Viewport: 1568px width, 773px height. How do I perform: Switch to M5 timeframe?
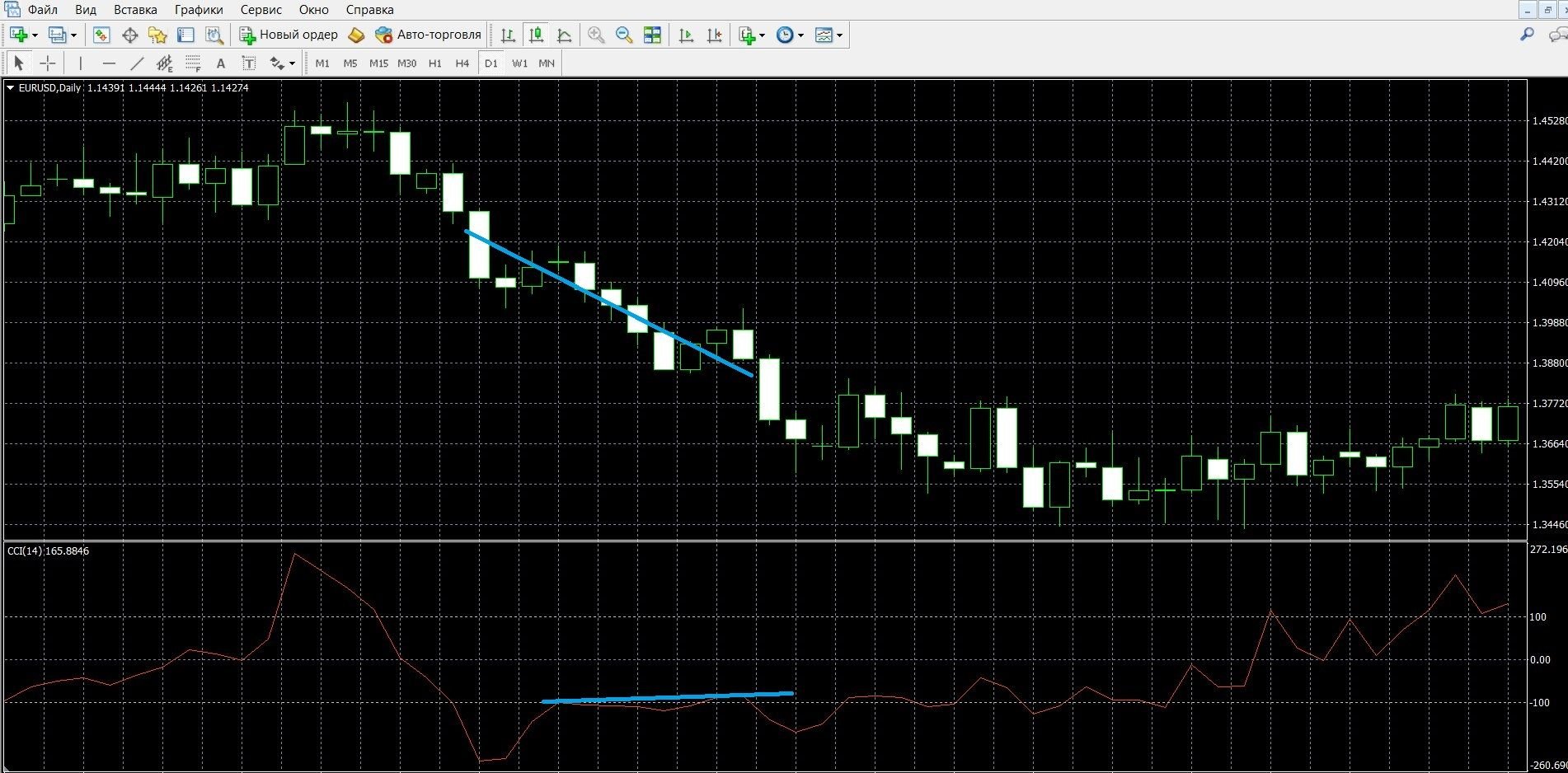350,63
